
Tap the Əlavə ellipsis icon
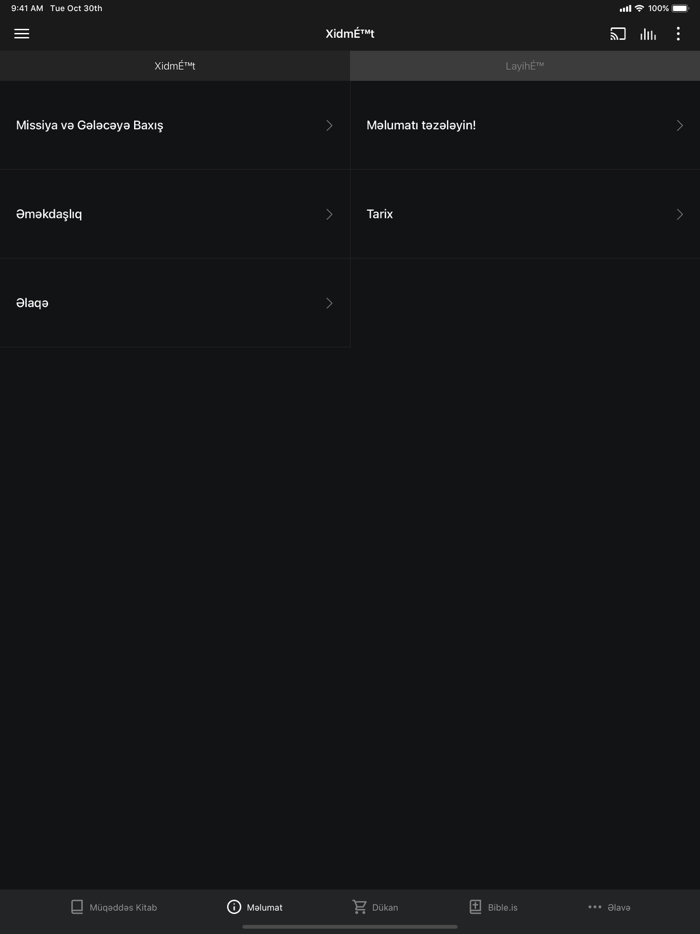(595, 907)
